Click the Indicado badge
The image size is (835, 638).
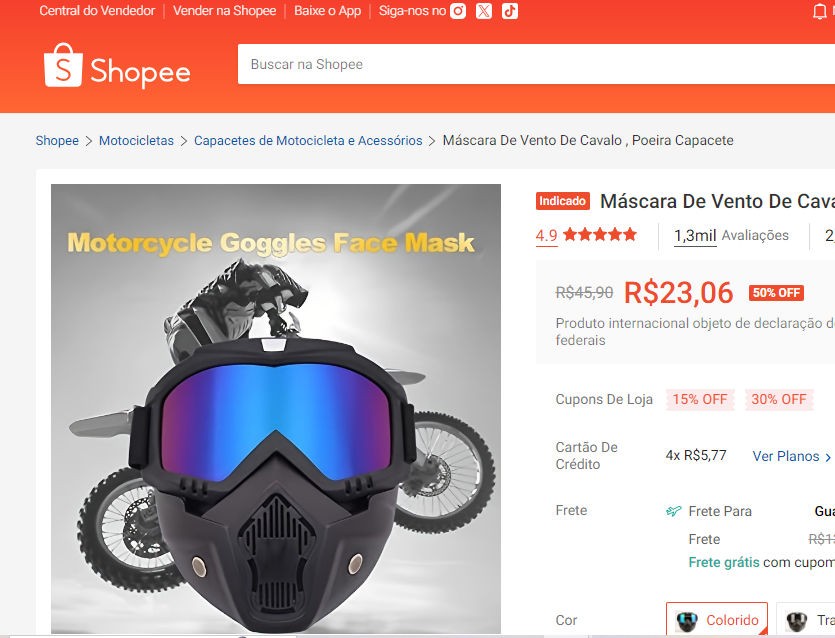563,201
